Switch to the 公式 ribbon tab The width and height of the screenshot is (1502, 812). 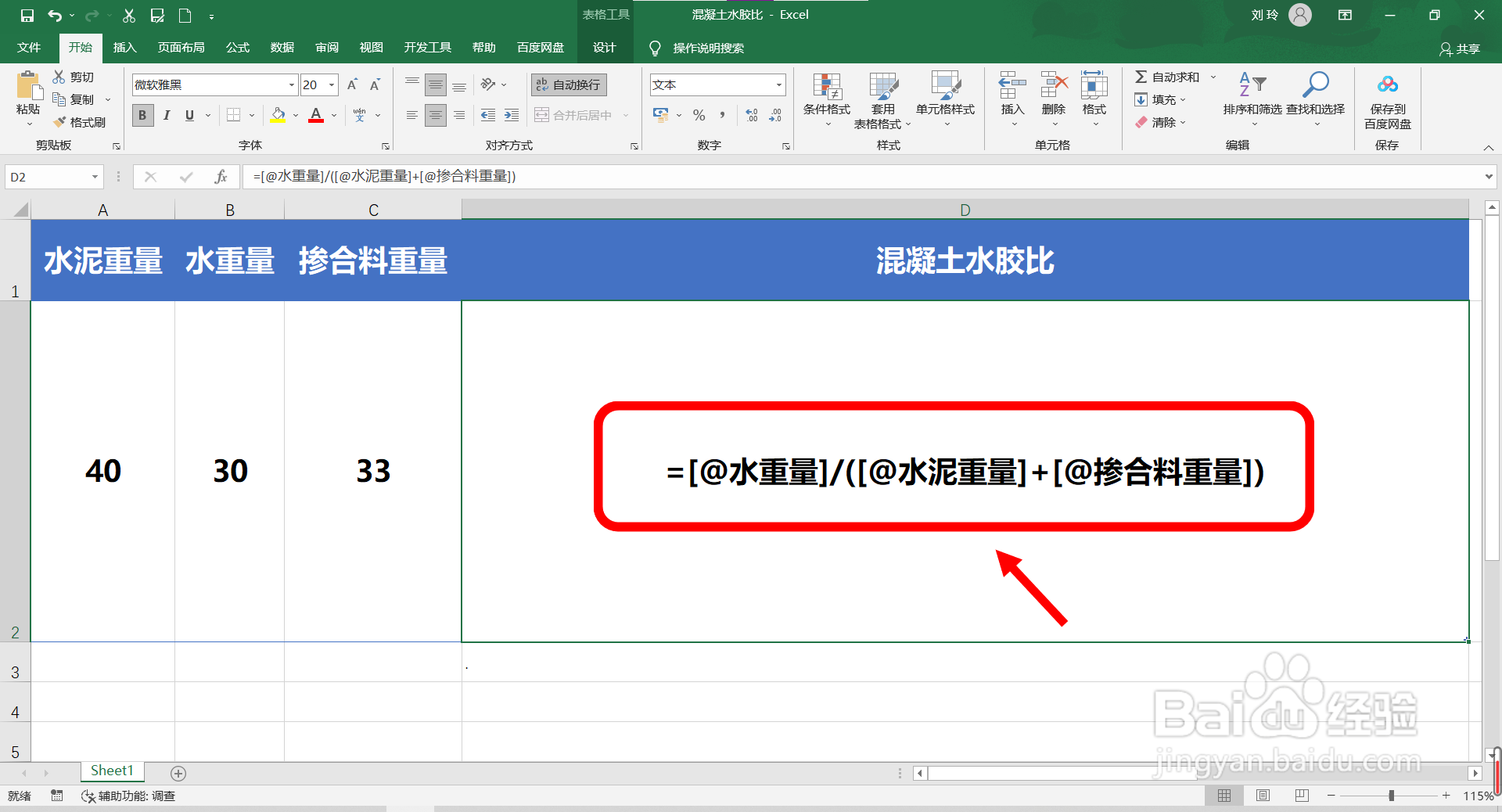[x=237, y=47]
